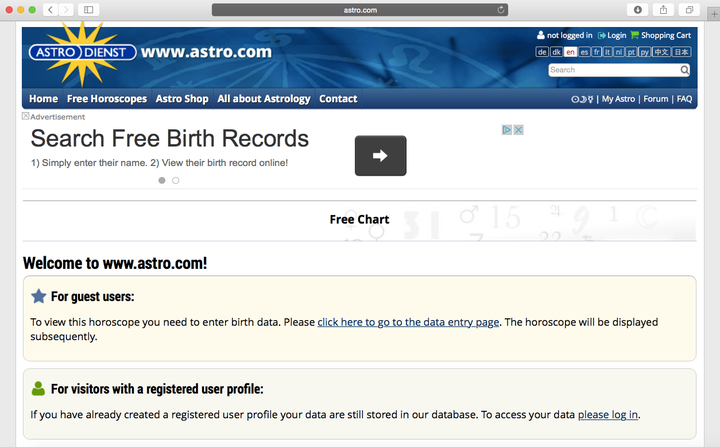Image resolution: width=720 pixels, height=447 pixels.
Task: Click the small icon beside Advertisement label
Action: [x=26, y=116]
